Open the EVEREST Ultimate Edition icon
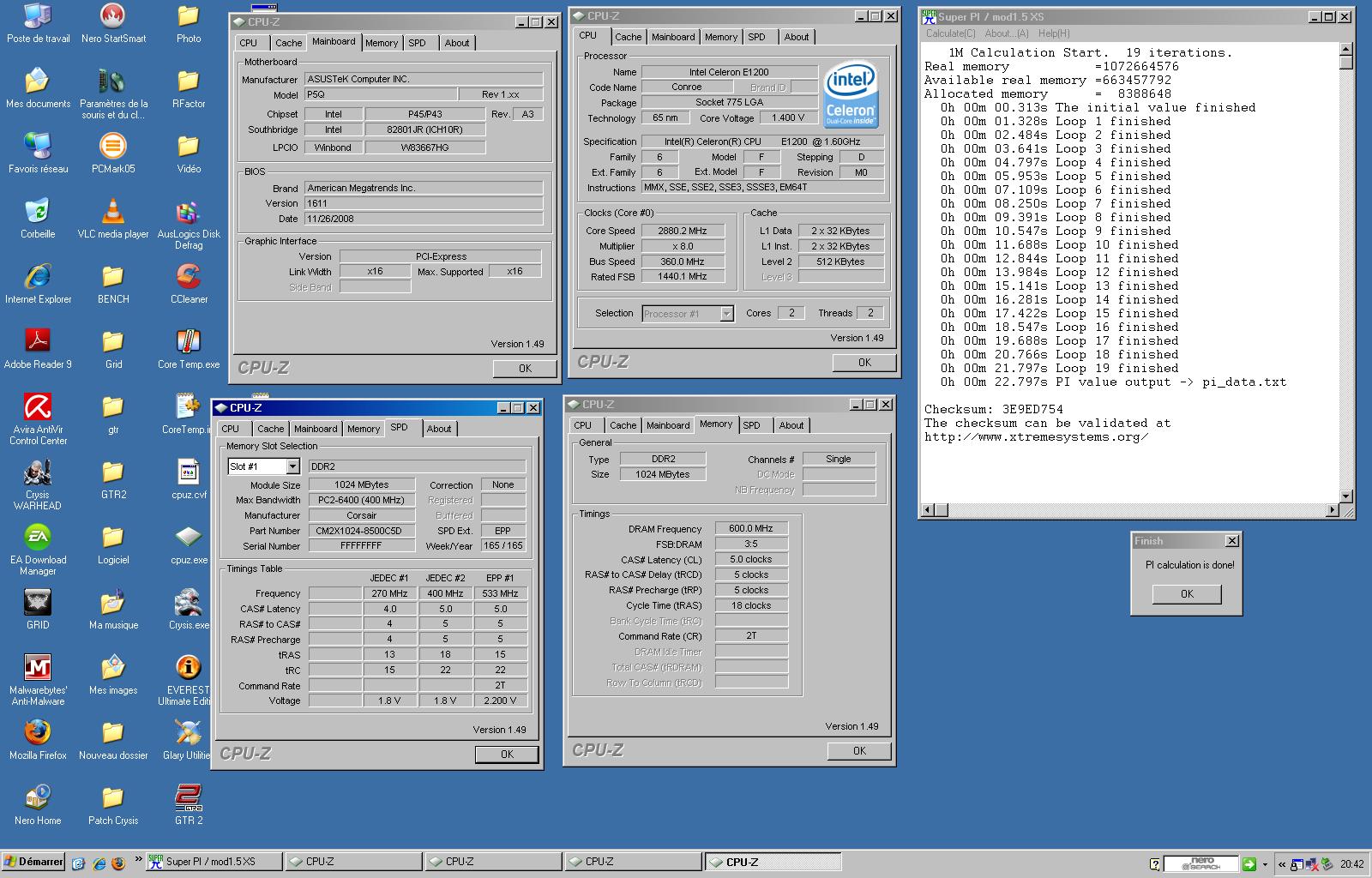This screenshot has width=1372, height=878. click(185, 680)
